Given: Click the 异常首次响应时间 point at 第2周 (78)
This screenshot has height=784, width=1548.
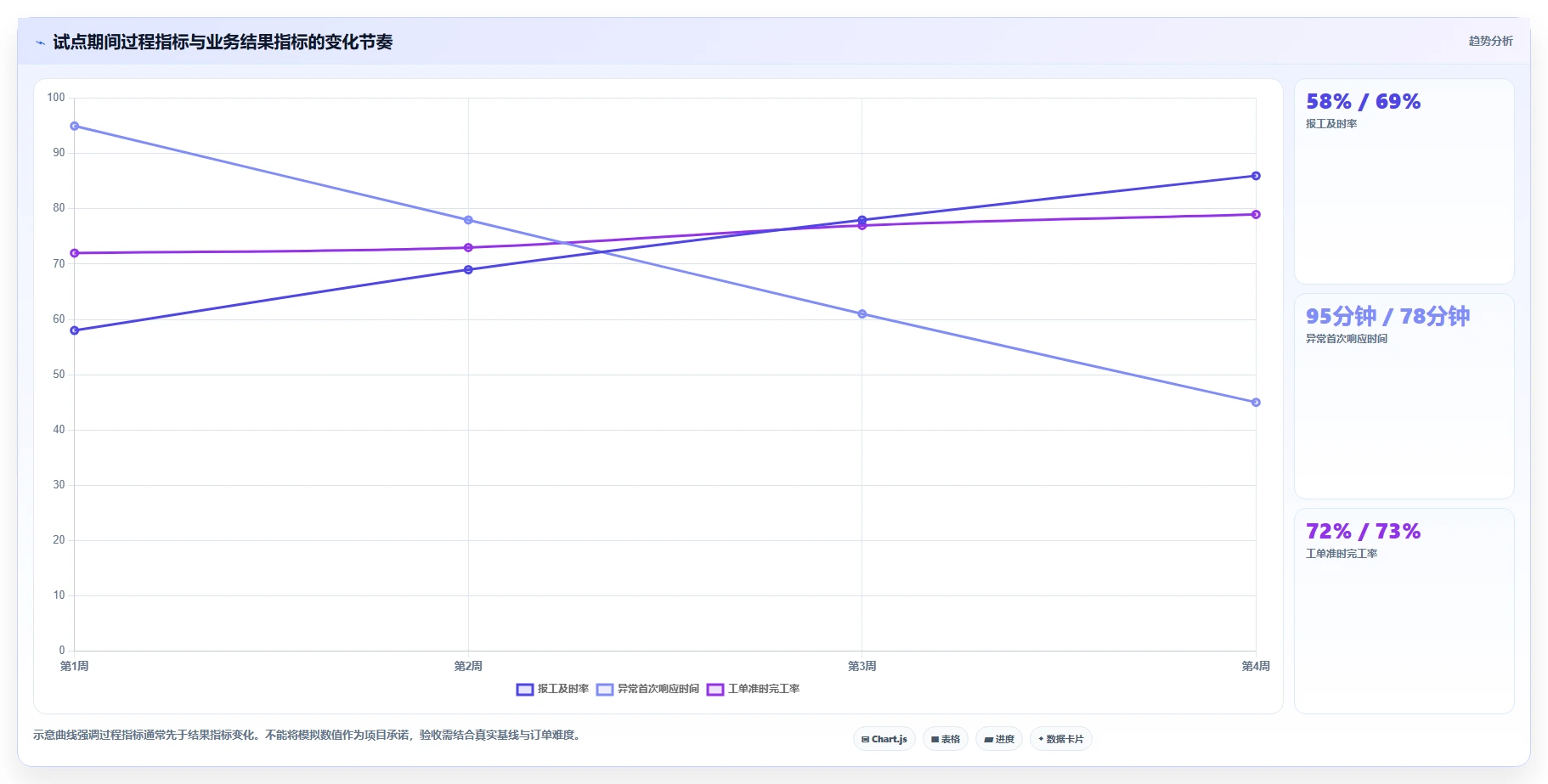Looking at the screenshot, I should coord(468,220).
